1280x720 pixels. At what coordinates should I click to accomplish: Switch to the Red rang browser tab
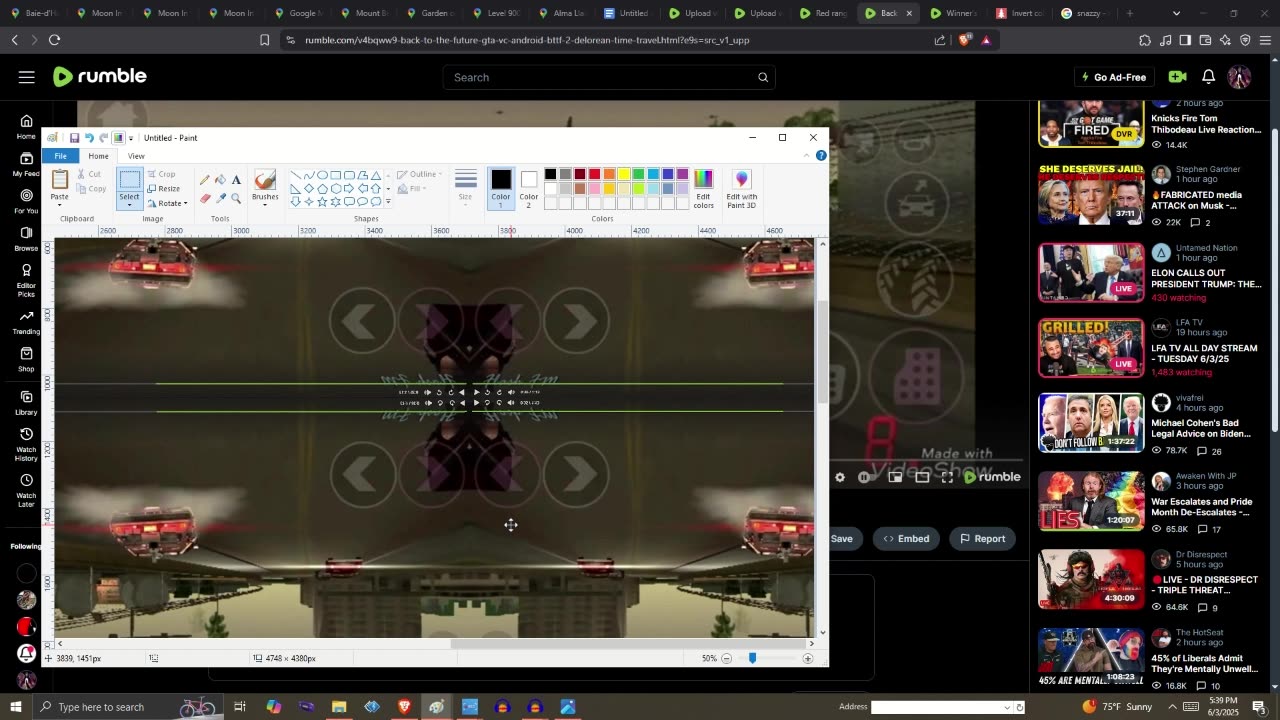(823, 13)
